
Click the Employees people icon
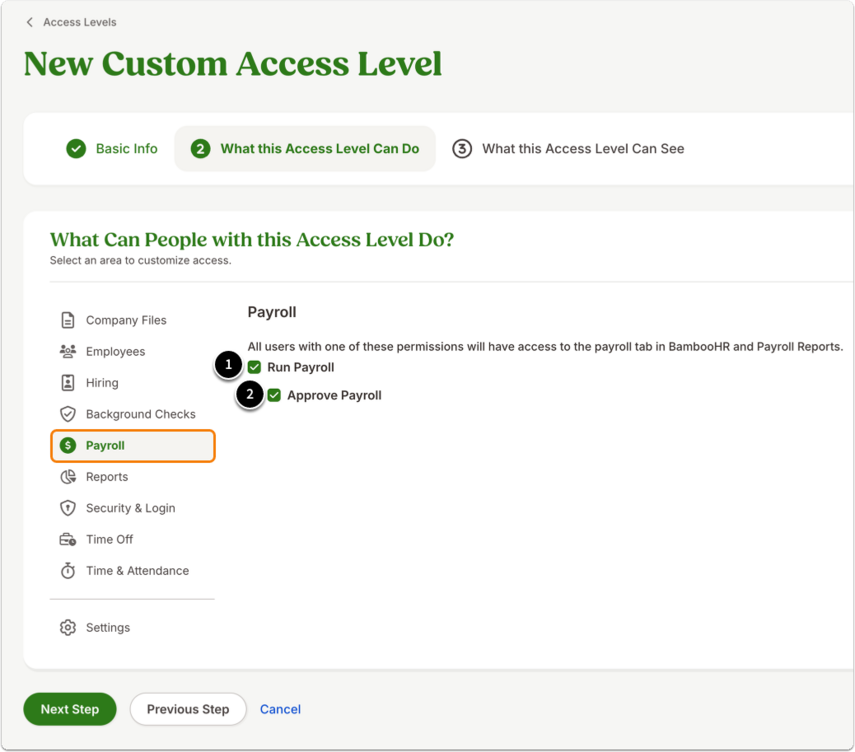[68, 351]
